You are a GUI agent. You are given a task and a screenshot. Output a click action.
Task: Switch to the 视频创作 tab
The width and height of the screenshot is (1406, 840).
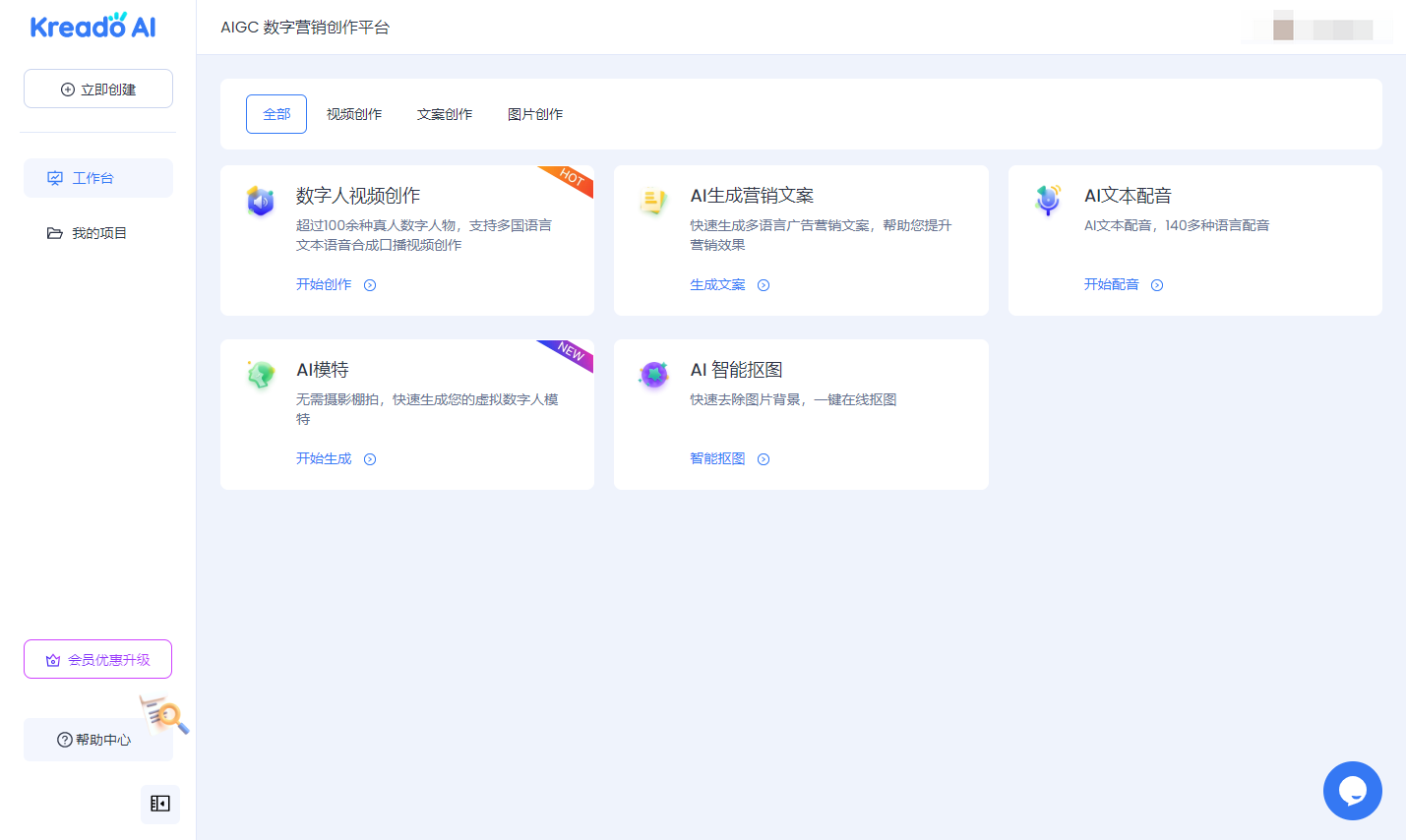(354, 113)
